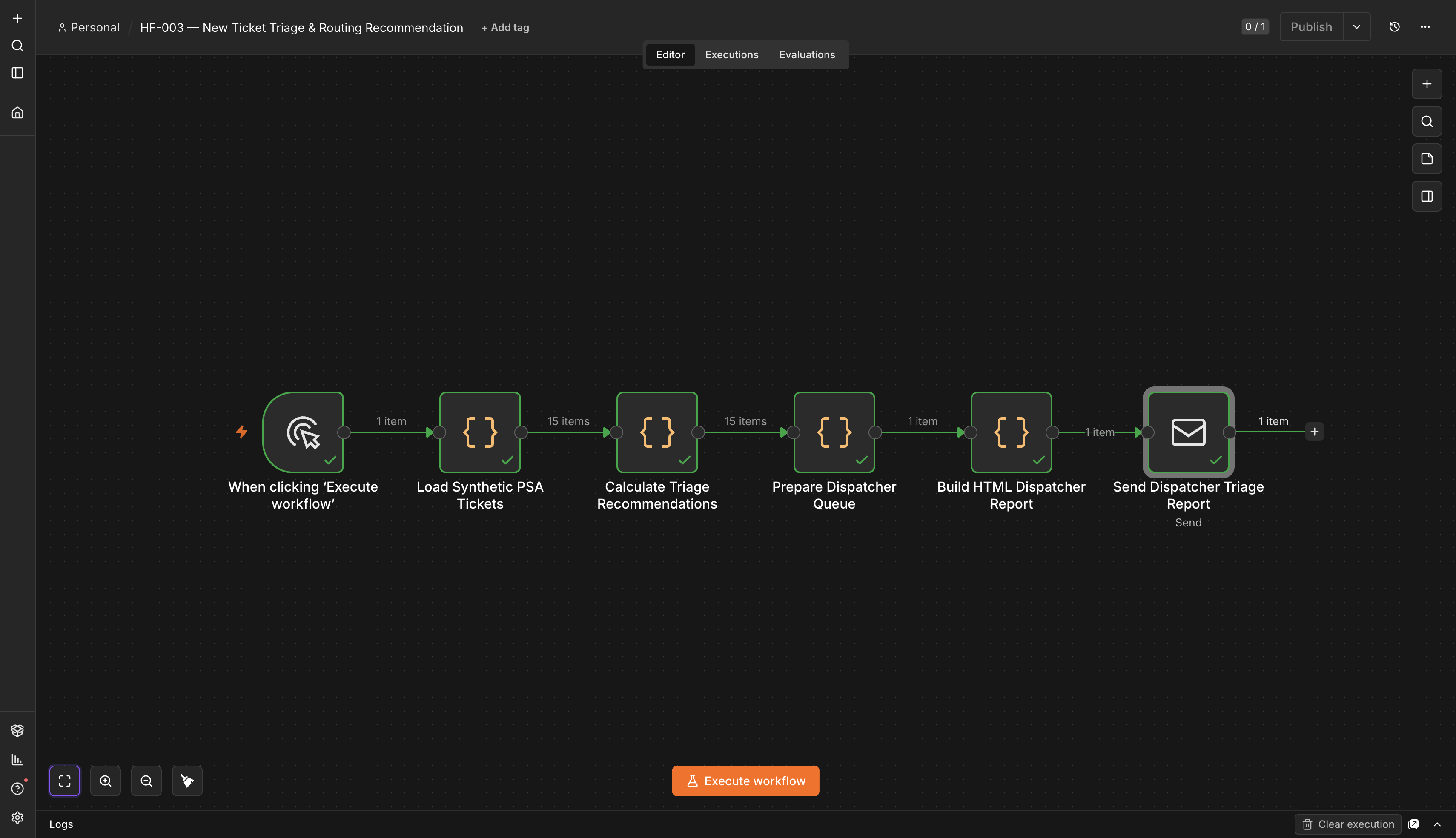This screenshot has height=838, width=1456.
Task: Click the orange lightning trigger indicator
Action: 242,432
